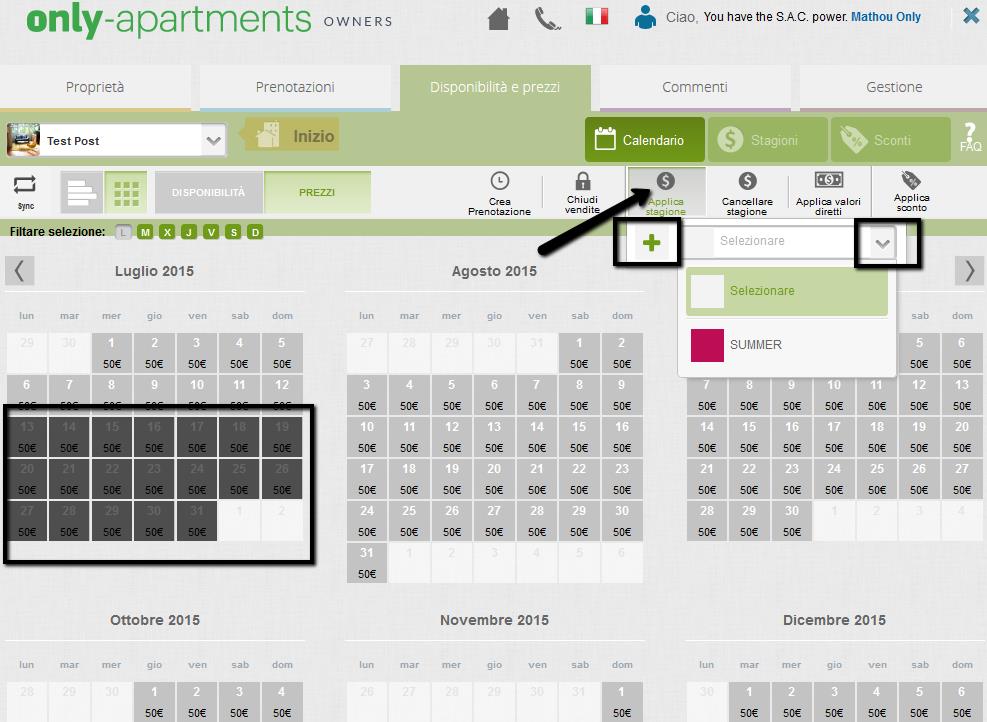Toggle the L weekday filter

click(x=123, y=233)
